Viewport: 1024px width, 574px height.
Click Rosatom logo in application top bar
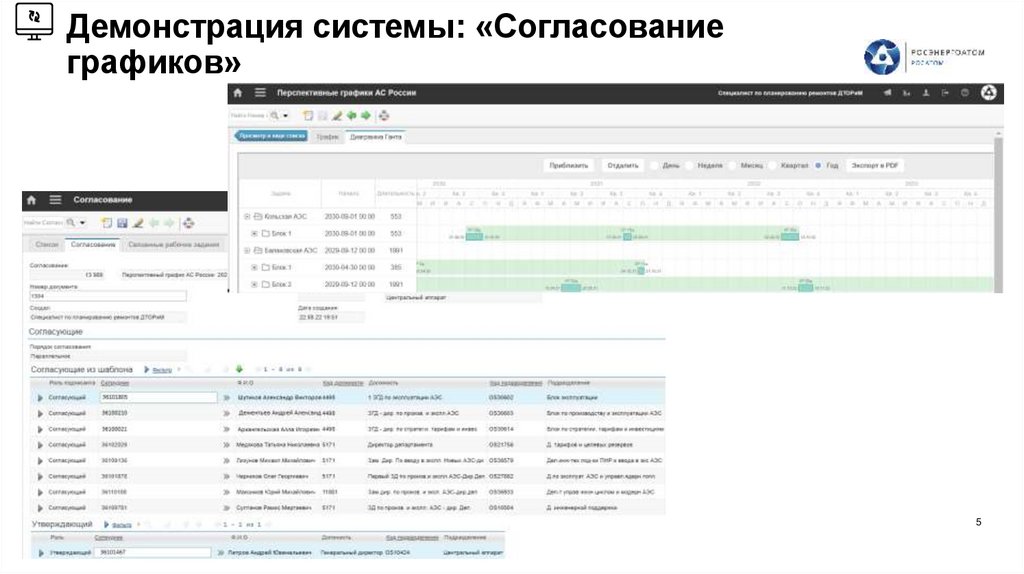[989, 93]
